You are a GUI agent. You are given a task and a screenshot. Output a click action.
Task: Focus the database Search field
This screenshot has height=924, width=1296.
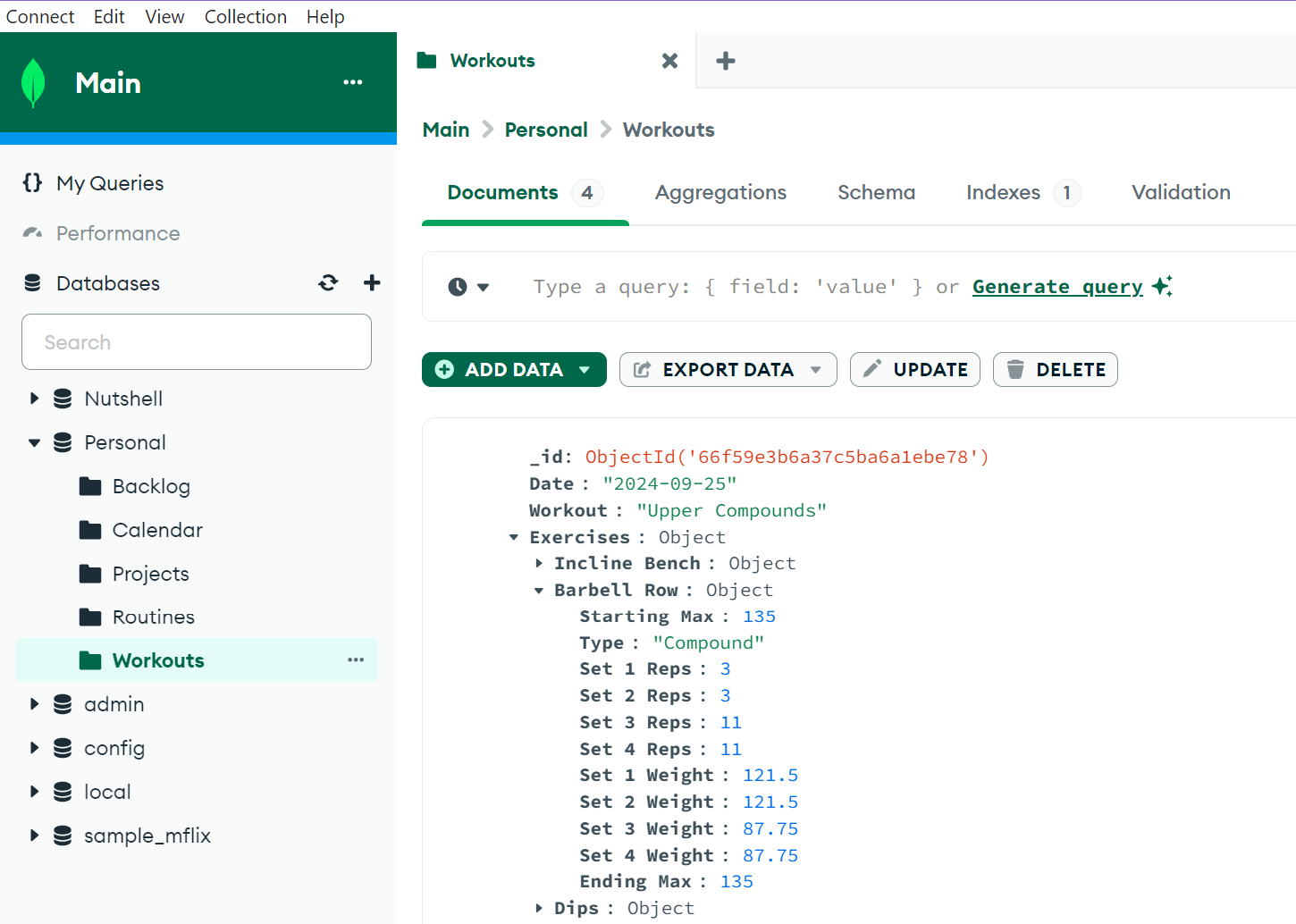point(197,341)
